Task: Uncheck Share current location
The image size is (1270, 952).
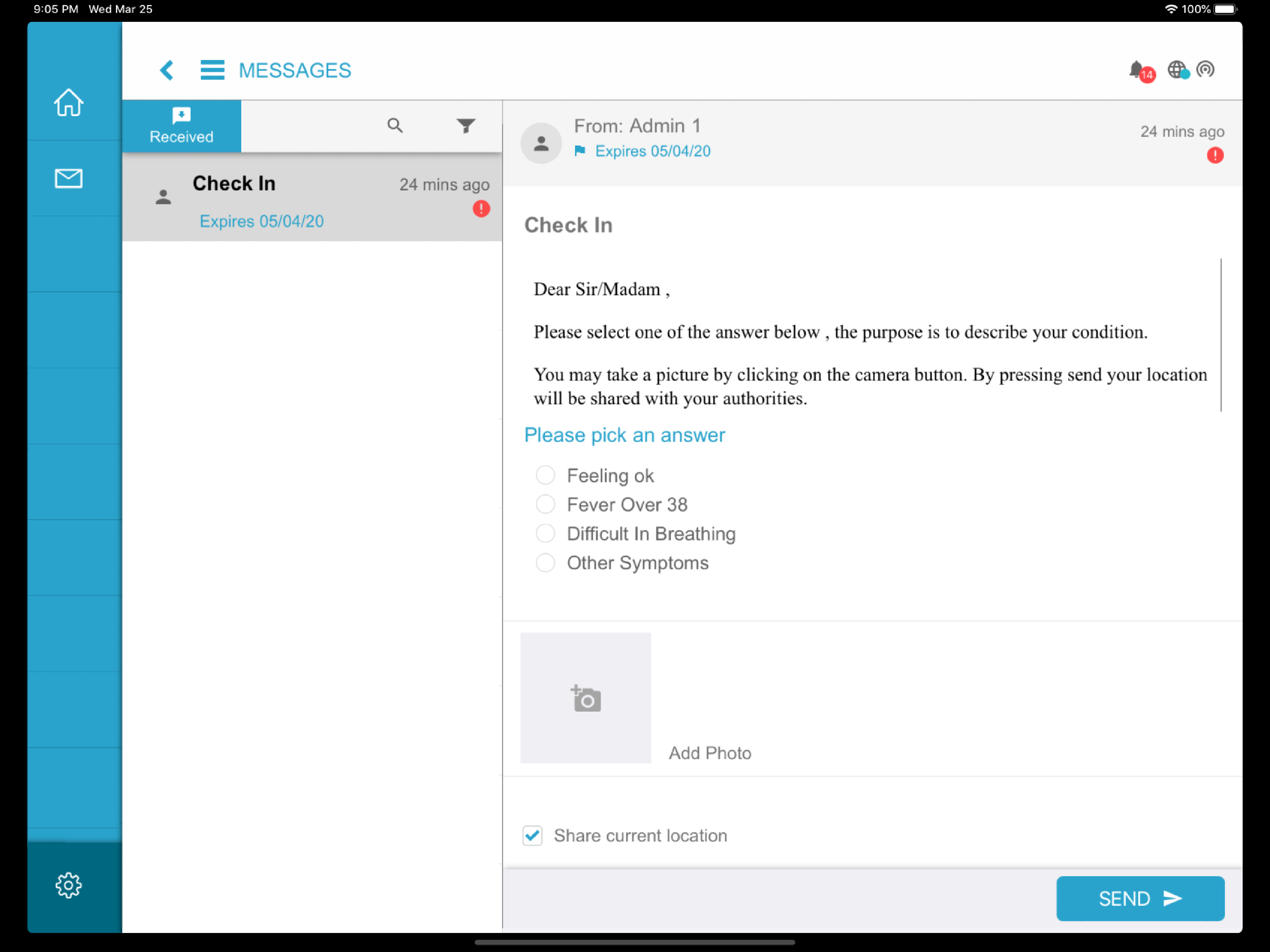Action: click(x=532, y=835)
